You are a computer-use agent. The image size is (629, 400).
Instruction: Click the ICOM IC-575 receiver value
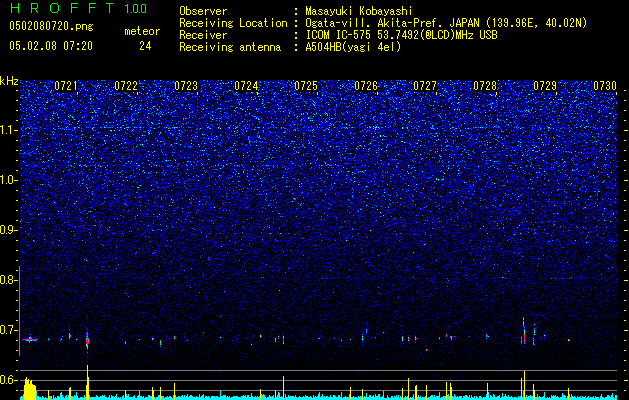point(402,35)
